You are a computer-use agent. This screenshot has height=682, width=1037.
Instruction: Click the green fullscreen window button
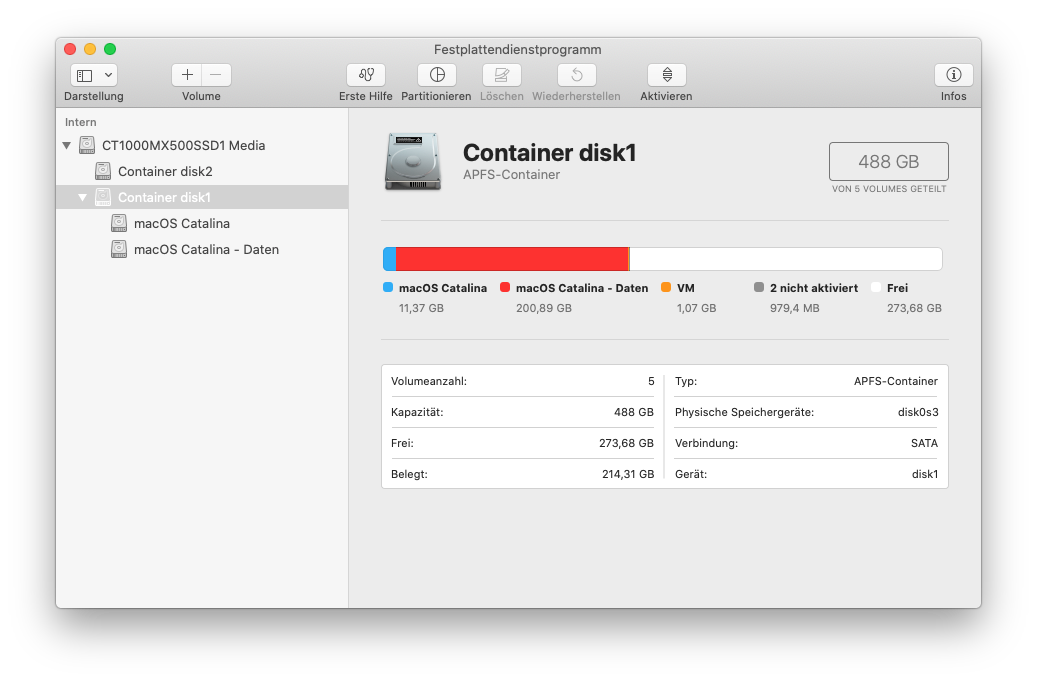[x=110, y=49]
